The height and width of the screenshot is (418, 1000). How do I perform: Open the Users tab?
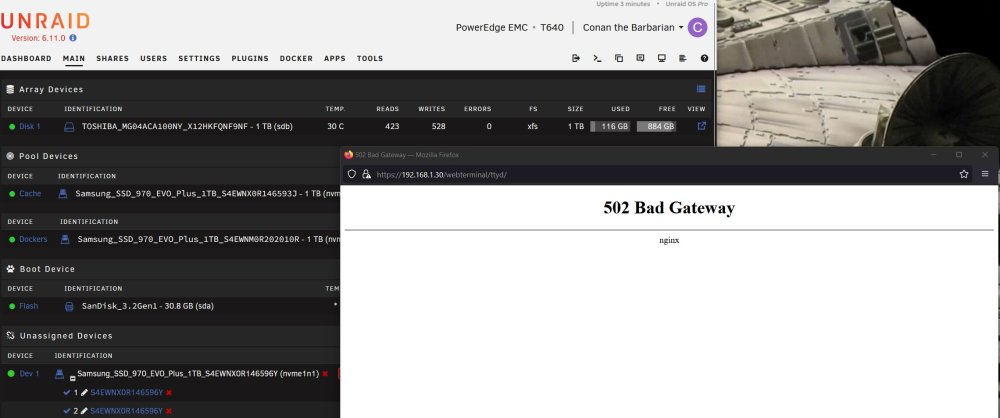coord(154,59)
